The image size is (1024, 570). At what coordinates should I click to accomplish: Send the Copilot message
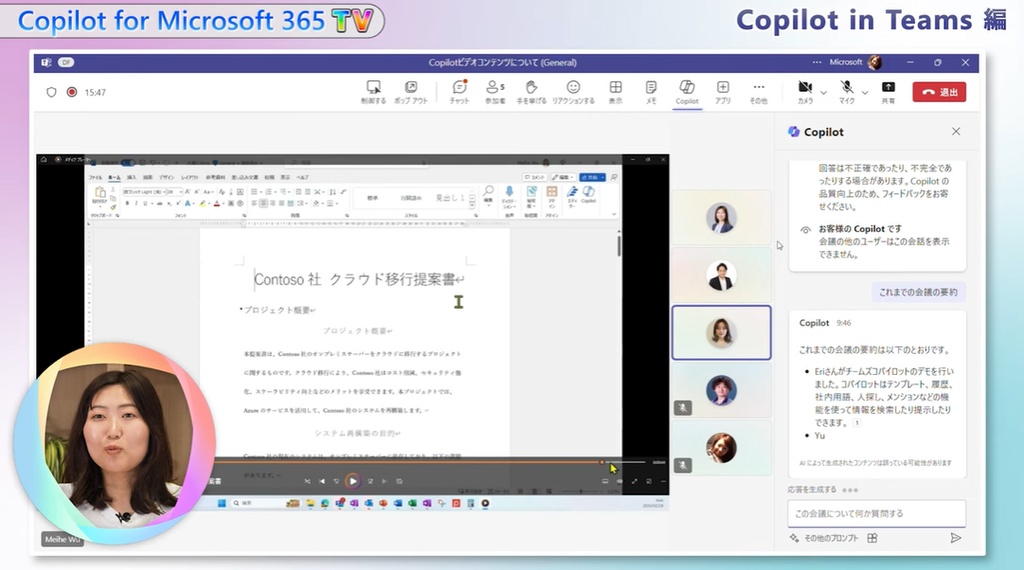coord(955,538)
